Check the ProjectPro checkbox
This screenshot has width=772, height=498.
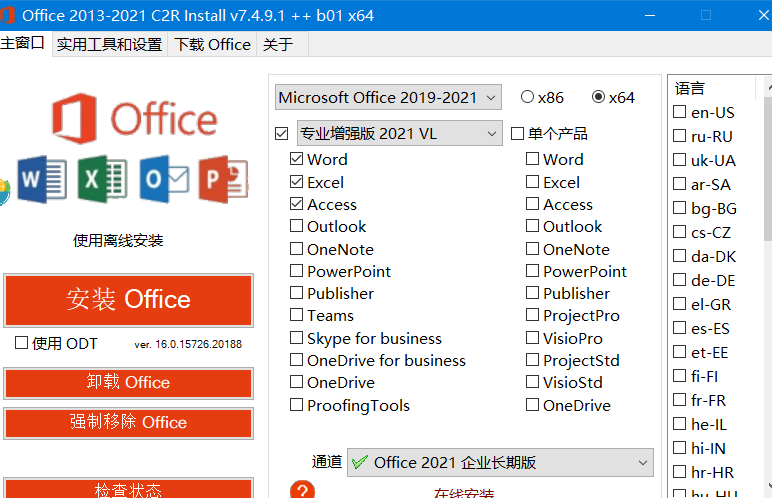[x=532, y=314]
